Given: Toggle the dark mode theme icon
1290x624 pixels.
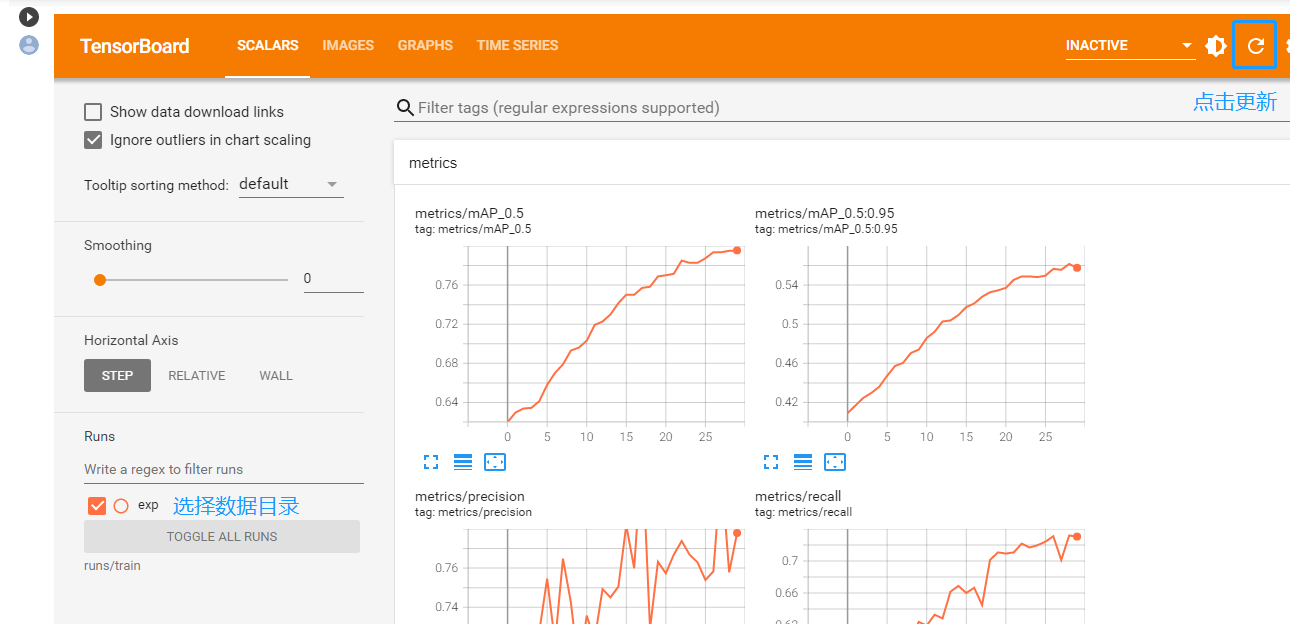Looking at the screenshot, I should coord(1216,45).
